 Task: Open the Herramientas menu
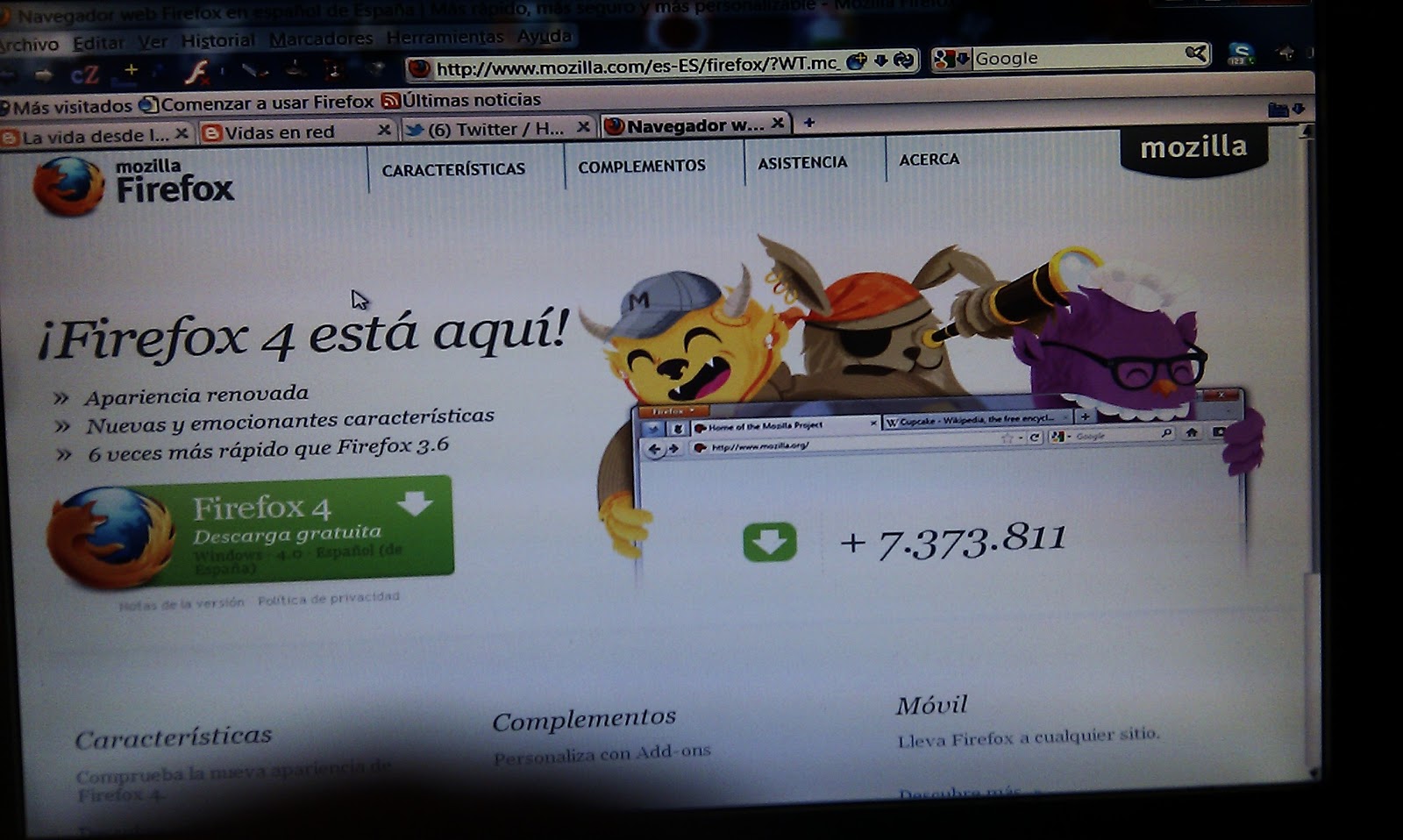445,37
